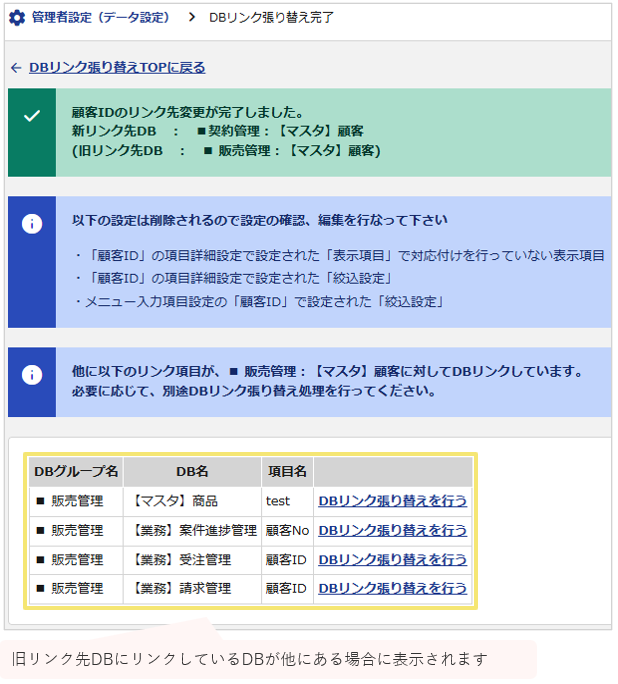The image size is (618, 684).
Task: Click the breadcrumb chevron separator arrow
Action: (x=191, y=17)
